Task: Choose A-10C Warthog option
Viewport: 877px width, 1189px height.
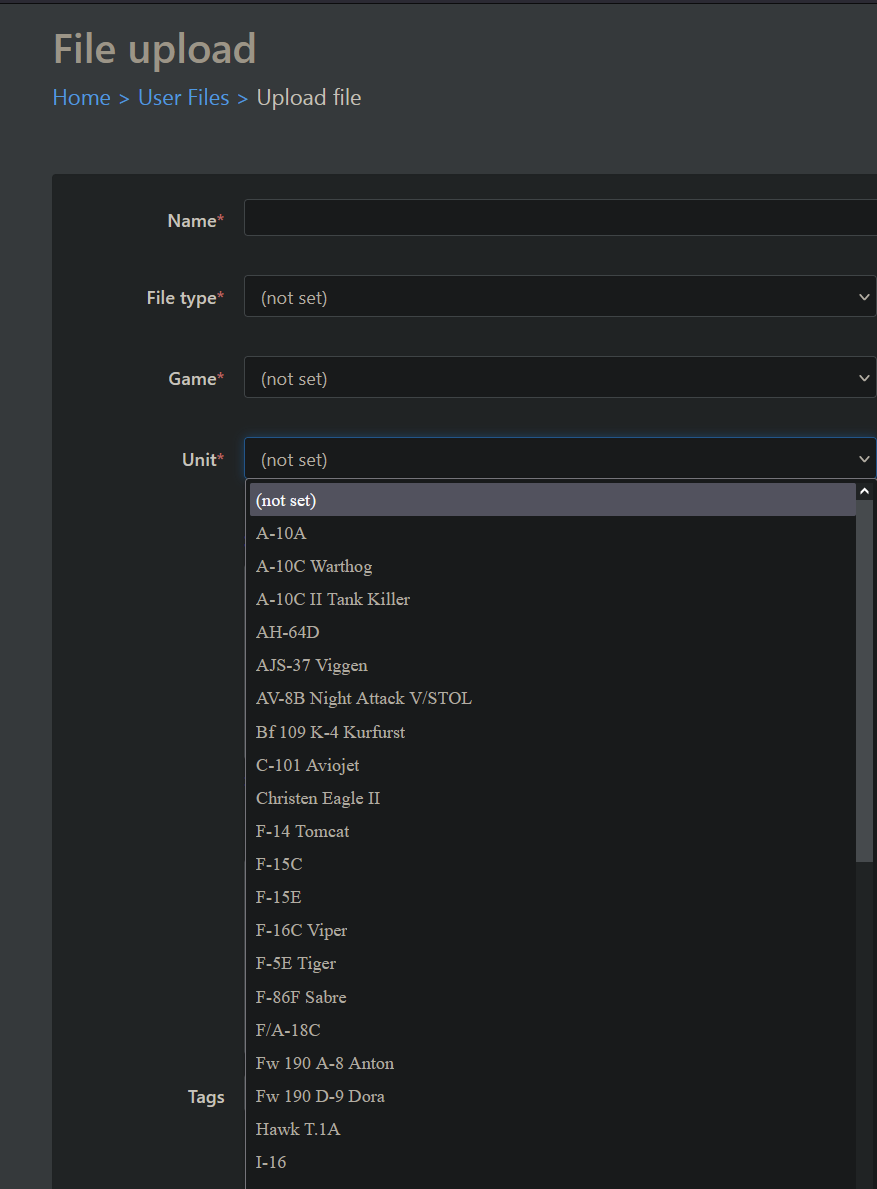Action: click(x=553, y=566)
